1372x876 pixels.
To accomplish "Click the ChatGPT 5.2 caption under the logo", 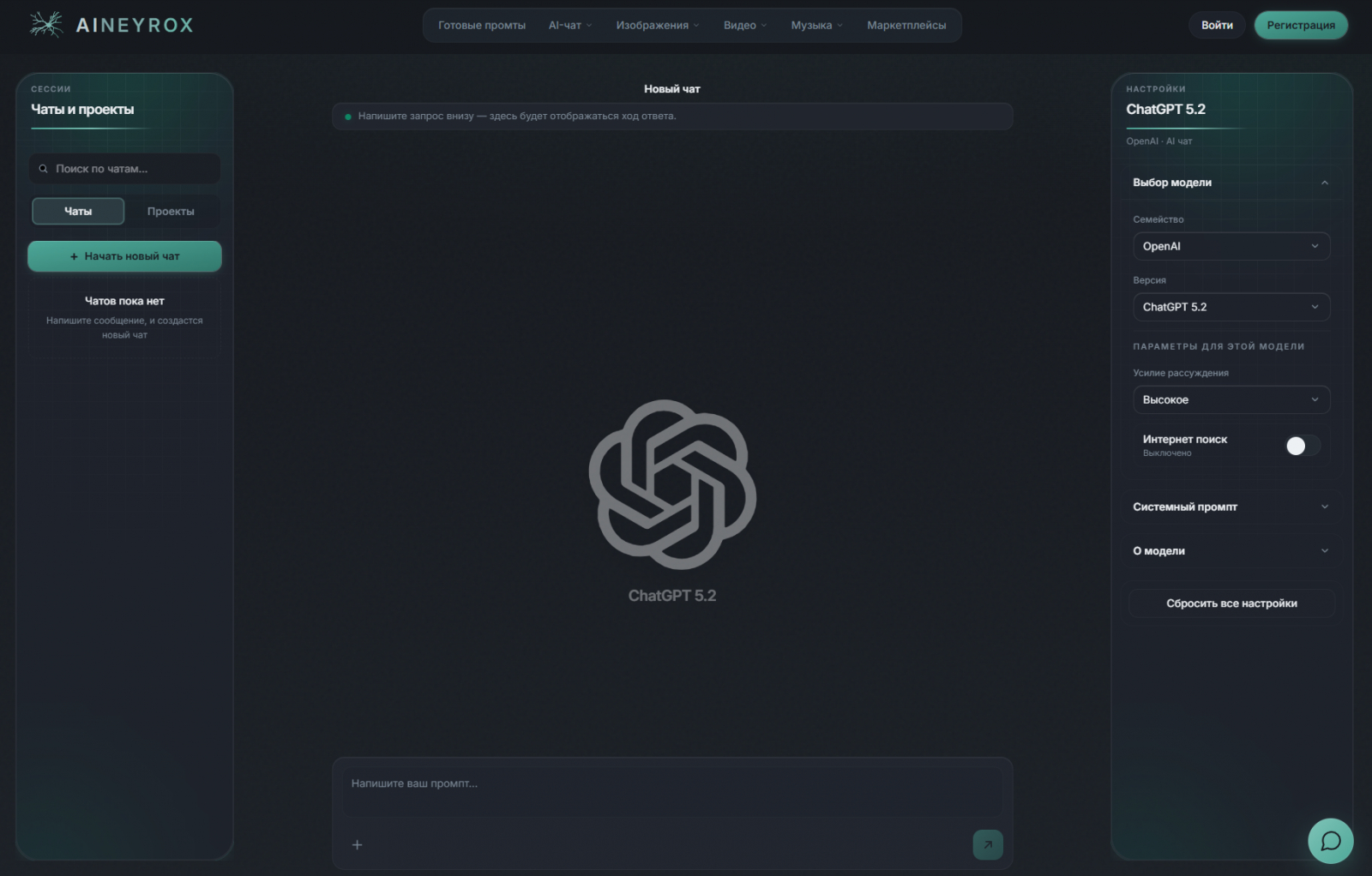I will pyautogui.click(x=672, y=596).
